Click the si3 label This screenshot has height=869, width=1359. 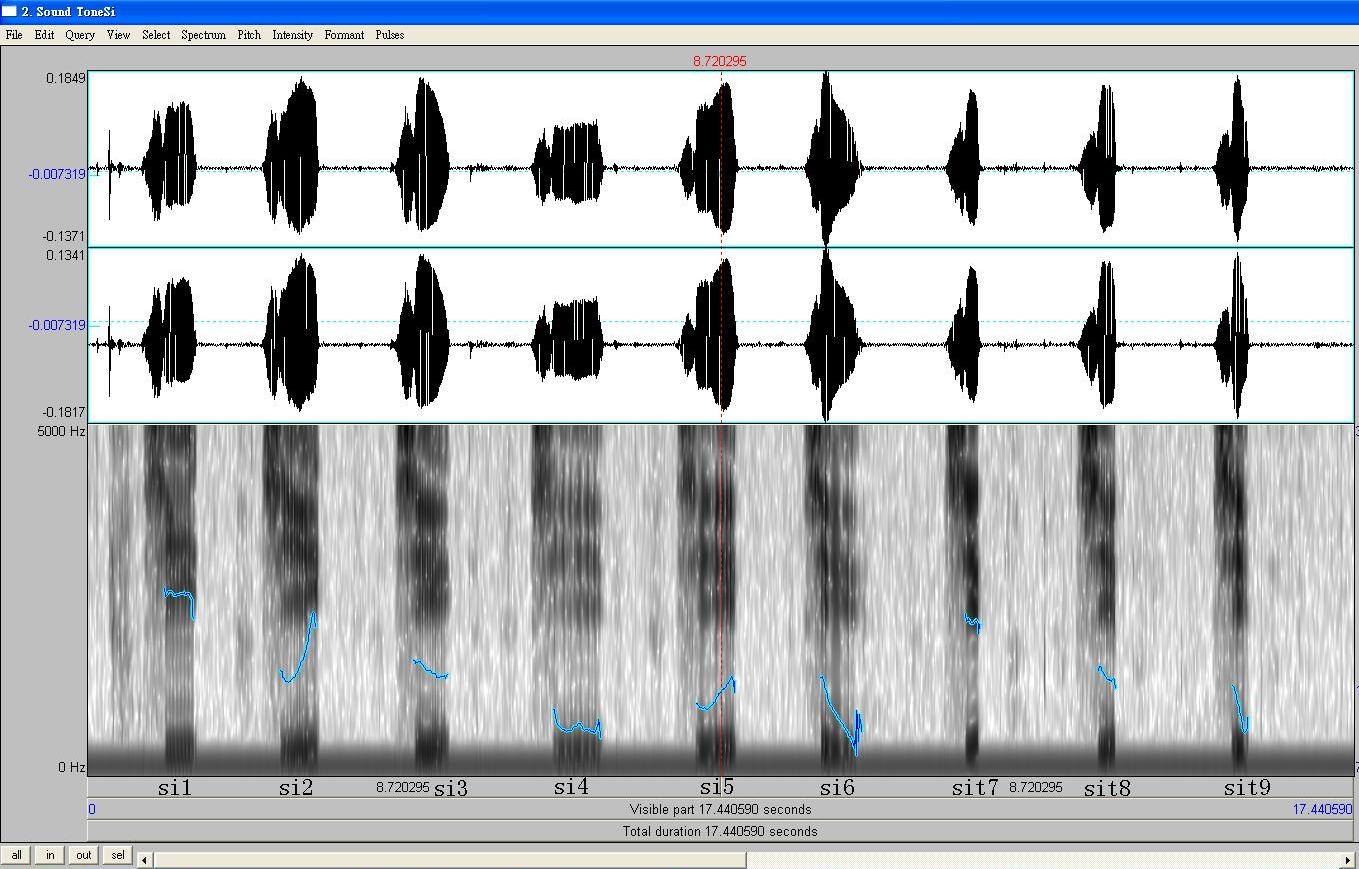tap(450, 788)
